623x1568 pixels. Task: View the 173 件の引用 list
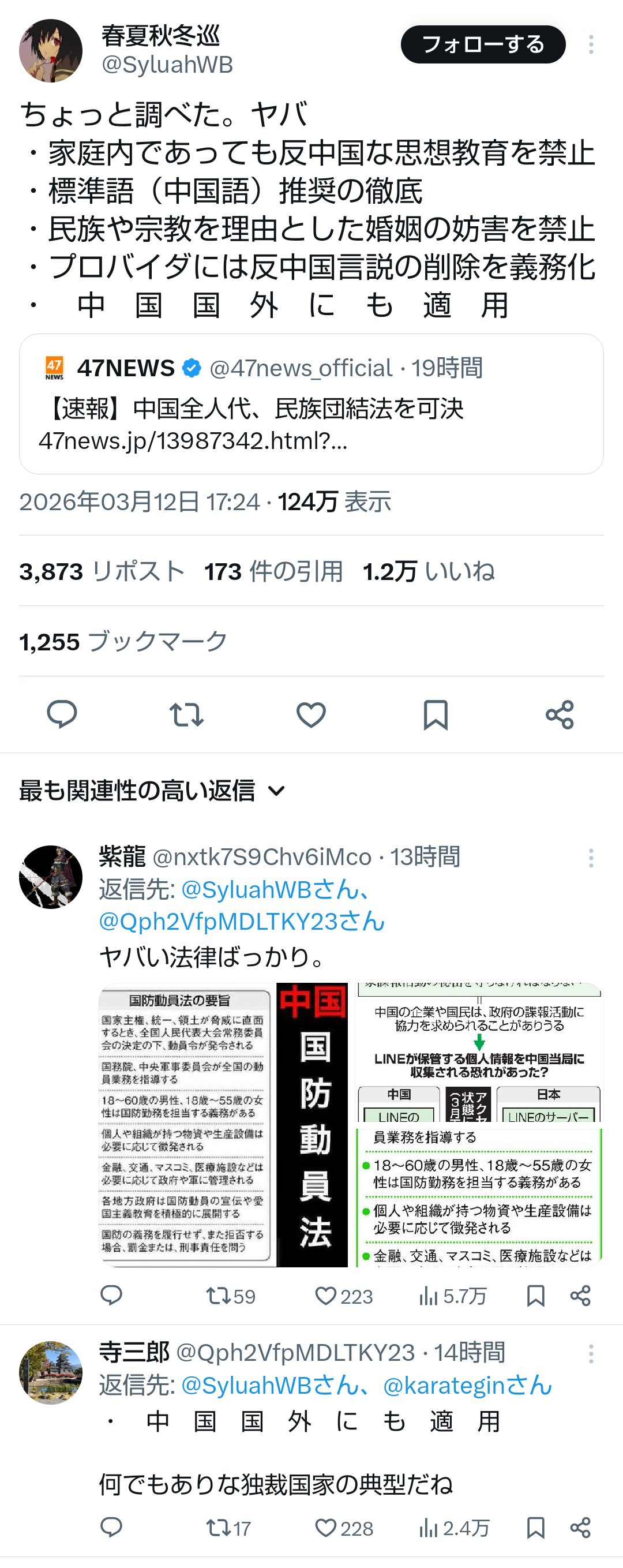tap(274, 571)
